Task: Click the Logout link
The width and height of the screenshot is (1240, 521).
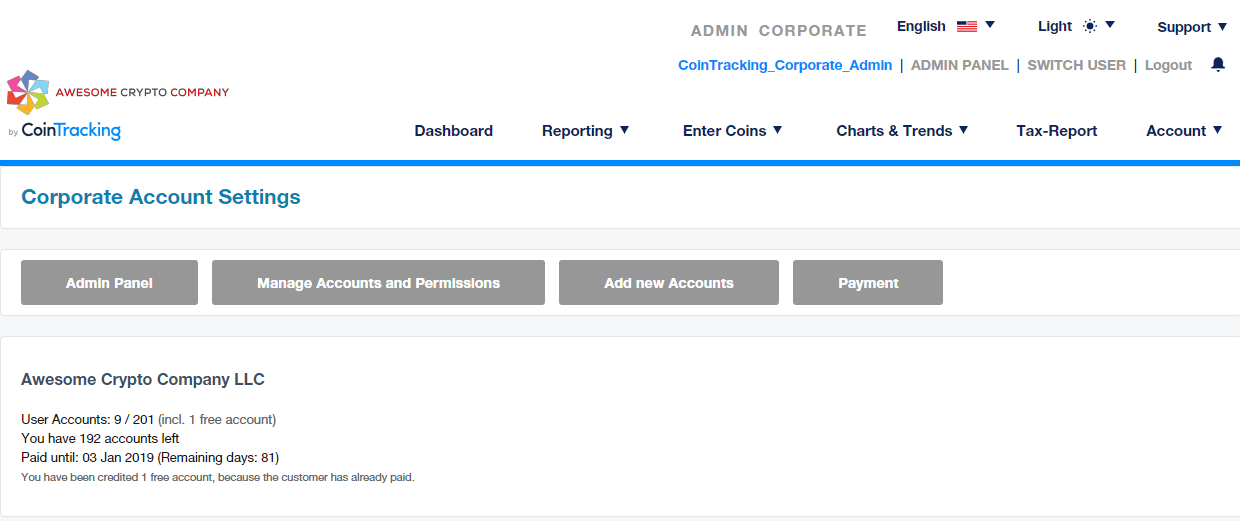Action: (1168, 65)
